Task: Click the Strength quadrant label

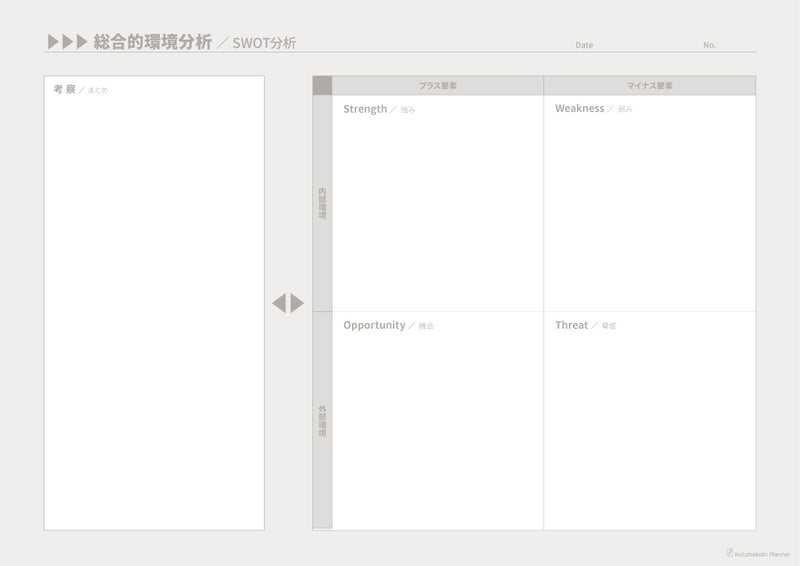Action: [365, 109]
